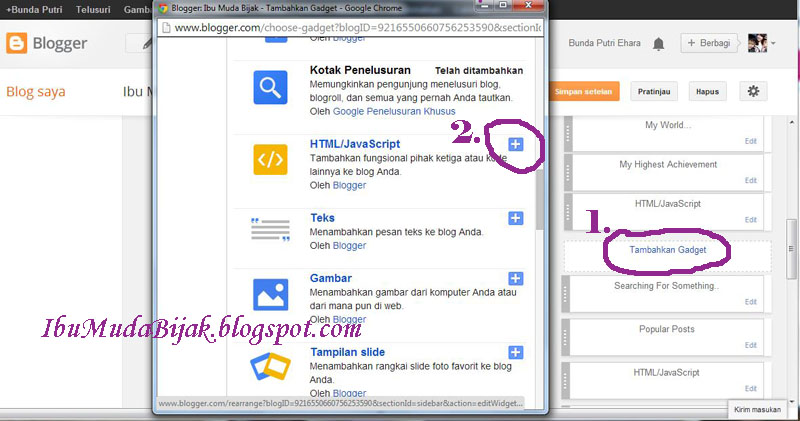Open the Gambar gadget title link

[x=331, y=278]
